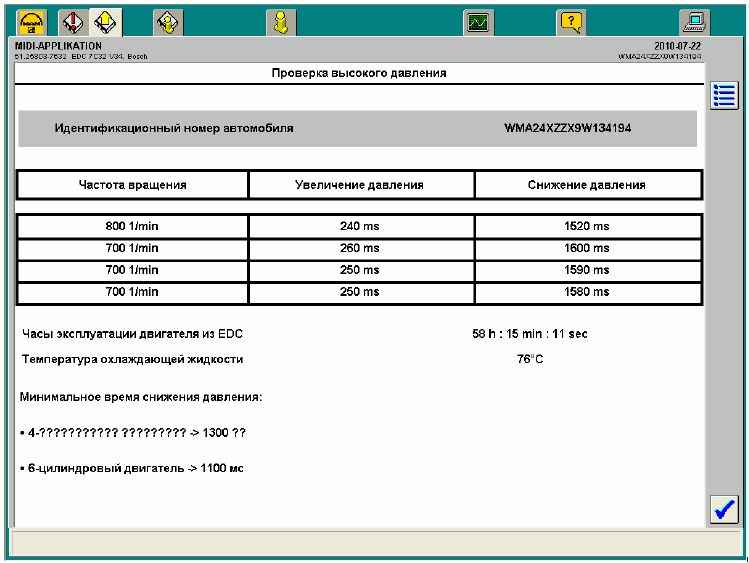
Task: Click the 1520 ms pressure decrease cell
Action: tap(587, 227)
